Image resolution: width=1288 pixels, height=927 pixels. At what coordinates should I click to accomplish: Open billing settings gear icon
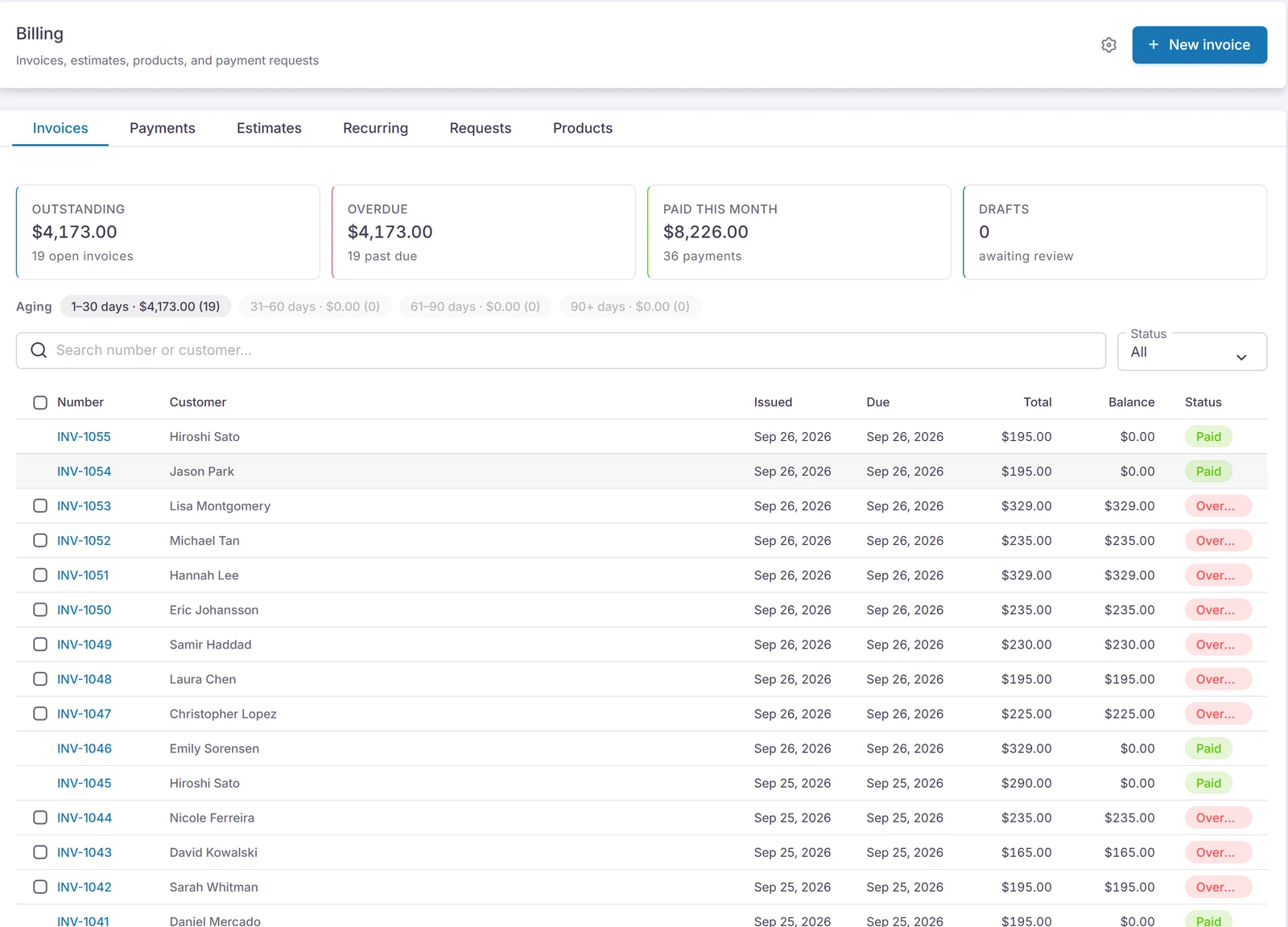pyautogui.click(x=1108, y=45)
